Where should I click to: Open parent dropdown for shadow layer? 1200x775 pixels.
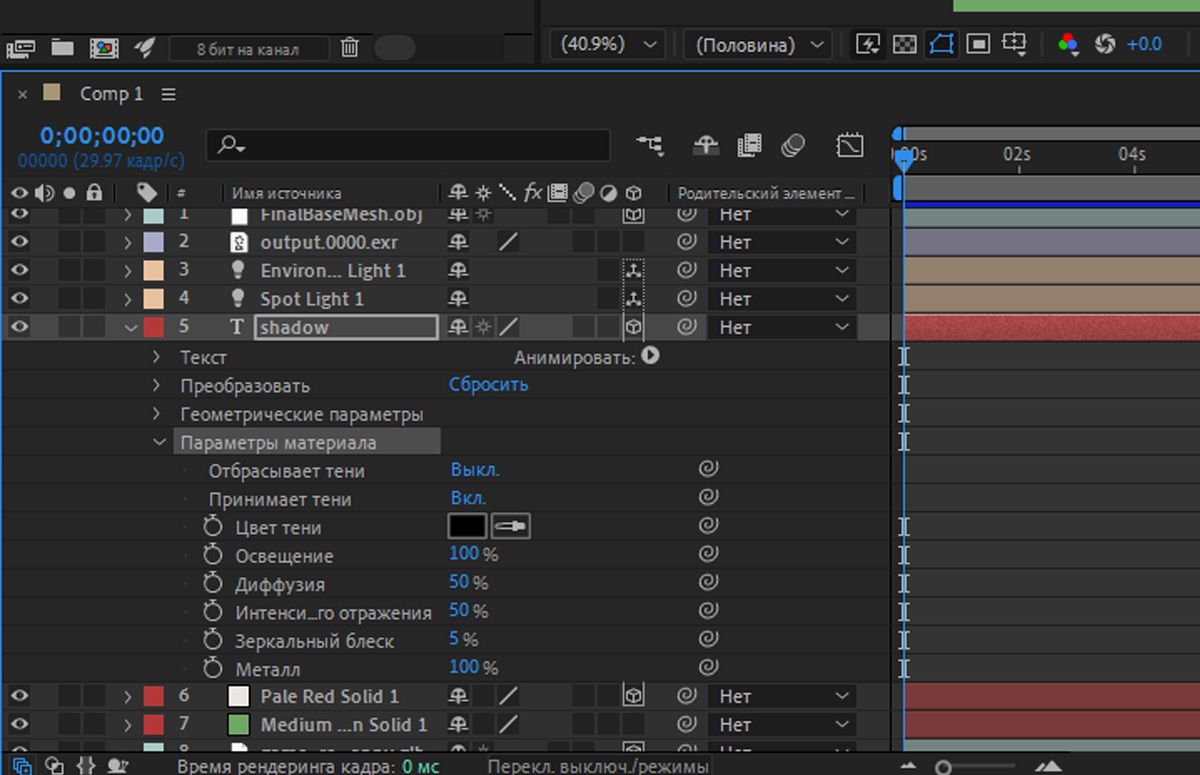(783, 327)
